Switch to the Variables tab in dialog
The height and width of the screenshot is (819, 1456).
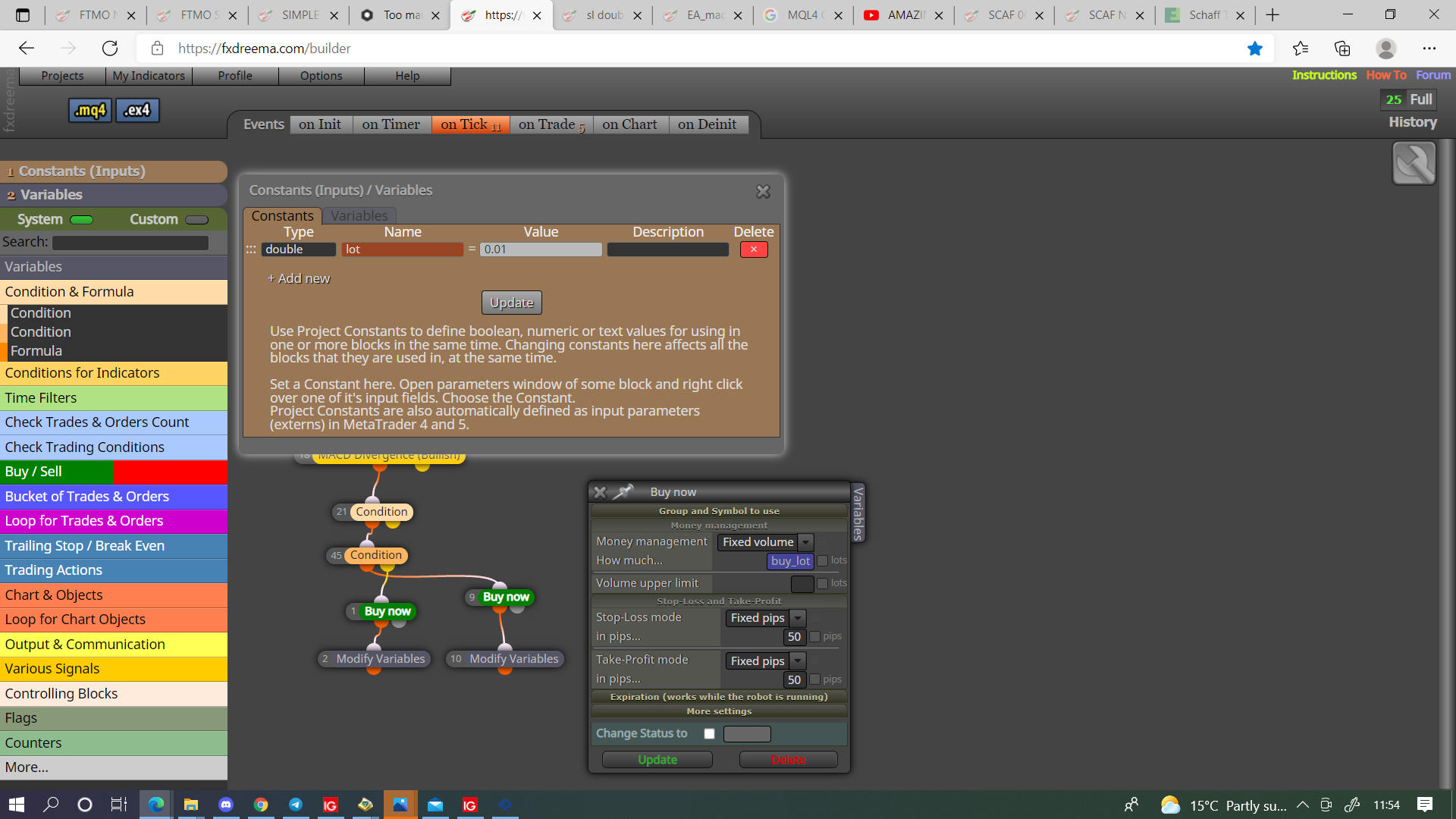click(359, 216)
